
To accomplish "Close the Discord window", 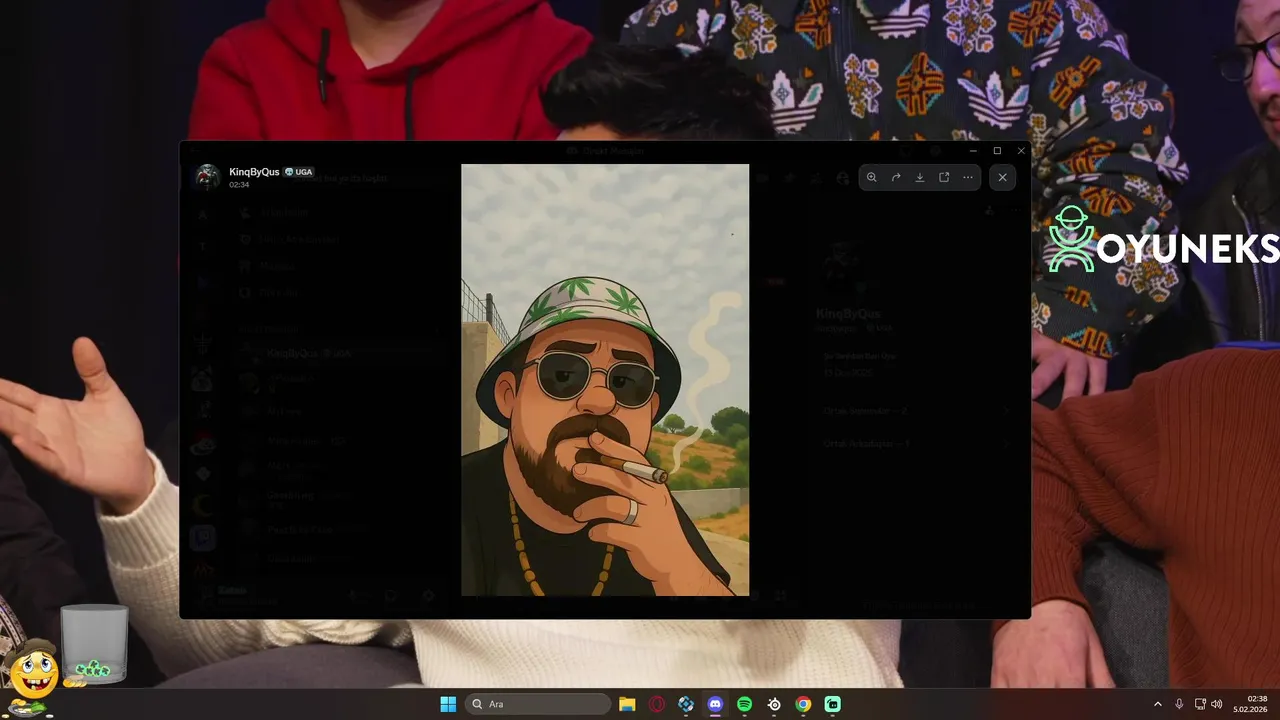I will pyautogui.click(x=1021, y=151).
